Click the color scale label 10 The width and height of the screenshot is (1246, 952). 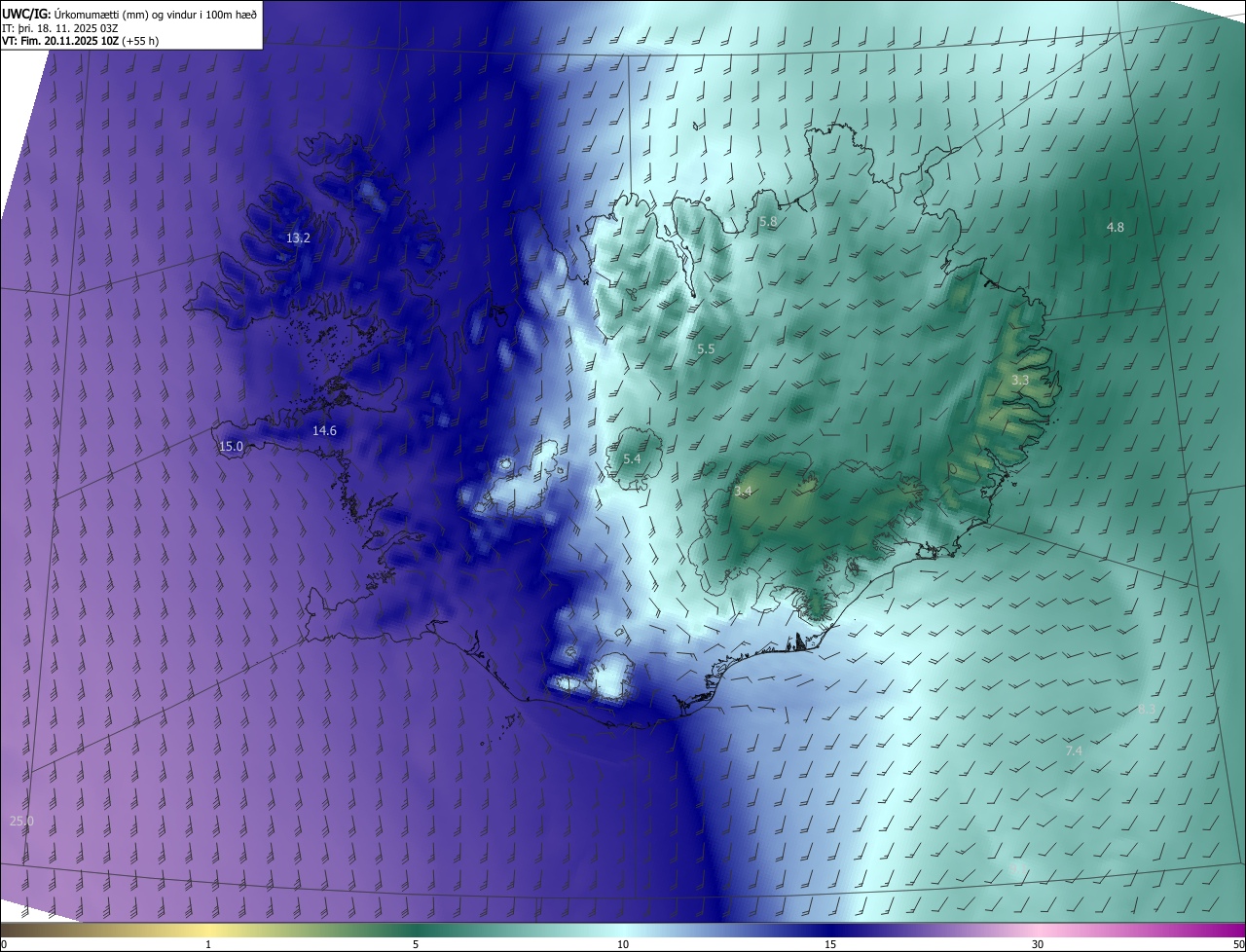[623, 944]
